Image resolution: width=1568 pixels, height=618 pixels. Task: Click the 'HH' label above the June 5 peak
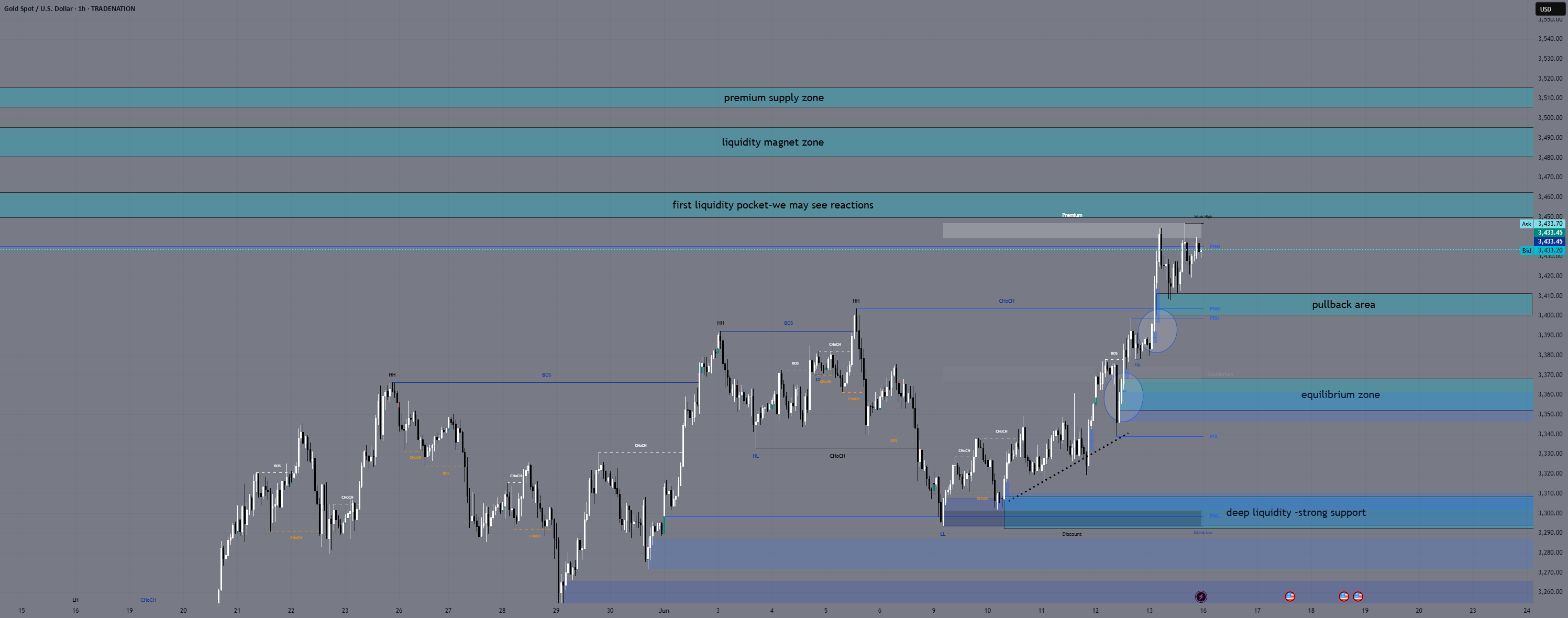click(x=856, y=301)
